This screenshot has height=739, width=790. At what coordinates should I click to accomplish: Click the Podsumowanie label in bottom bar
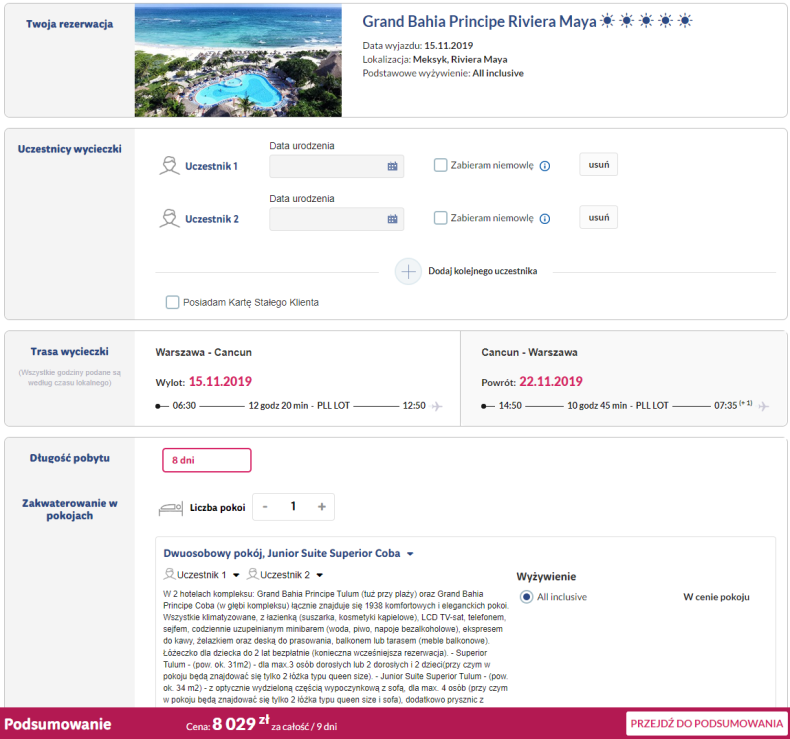point(58,724)
